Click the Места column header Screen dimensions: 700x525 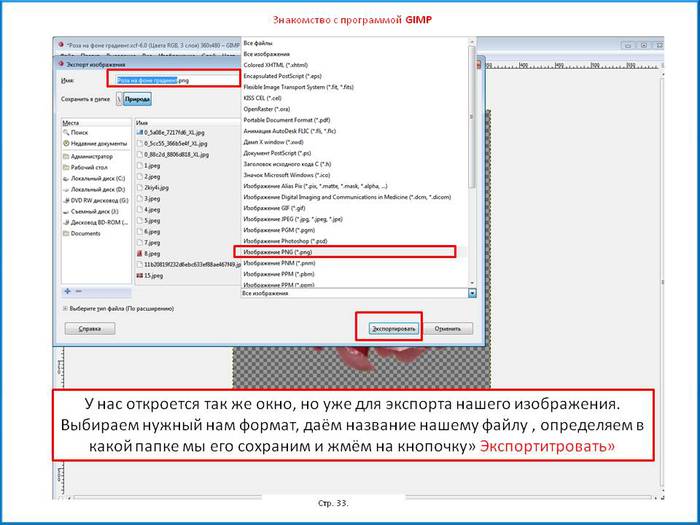tap(96, 123)
